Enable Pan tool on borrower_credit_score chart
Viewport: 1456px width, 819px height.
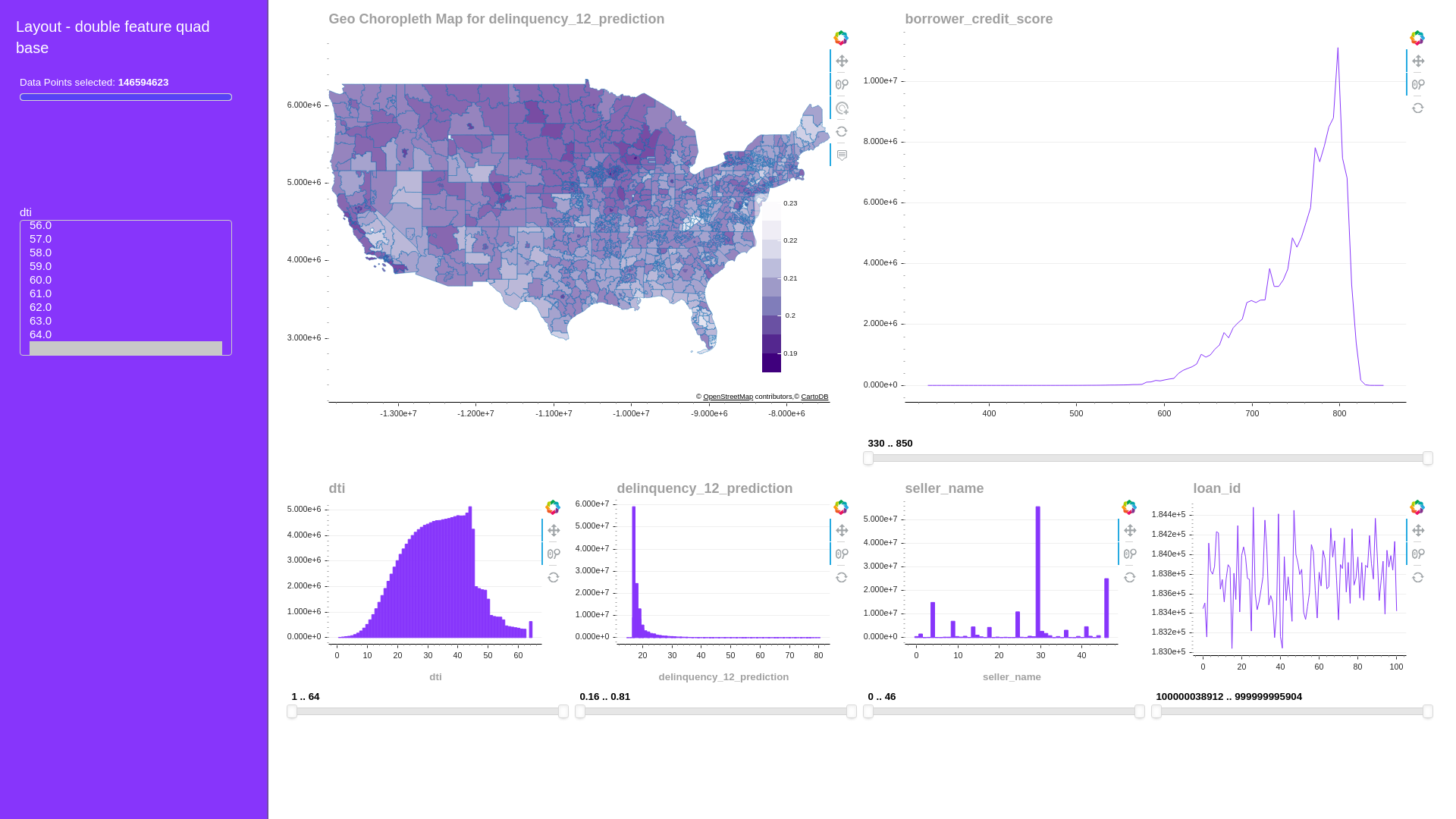point(1418,61)
